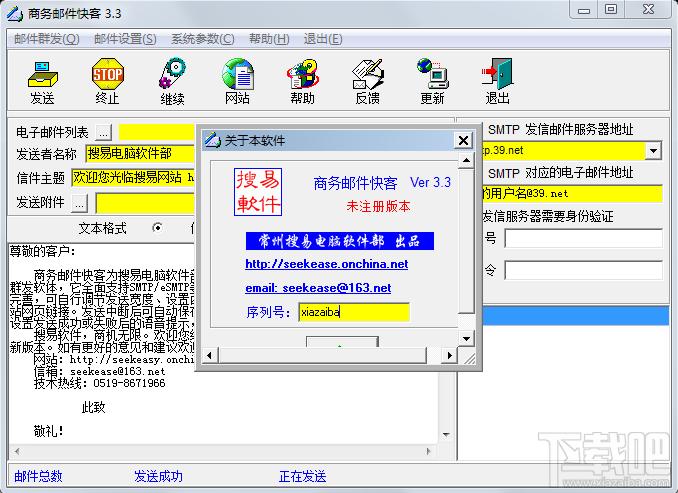
Task: Click the About dialog resize grip corner
Action: (x=468, y=357)
